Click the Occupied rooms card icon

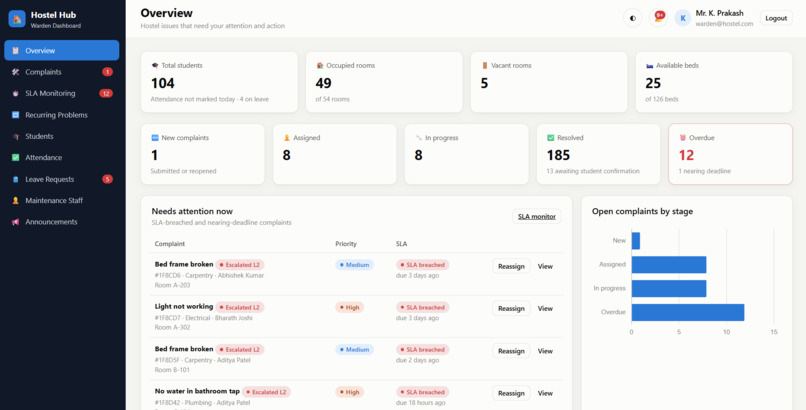click(x=320, y=66)
